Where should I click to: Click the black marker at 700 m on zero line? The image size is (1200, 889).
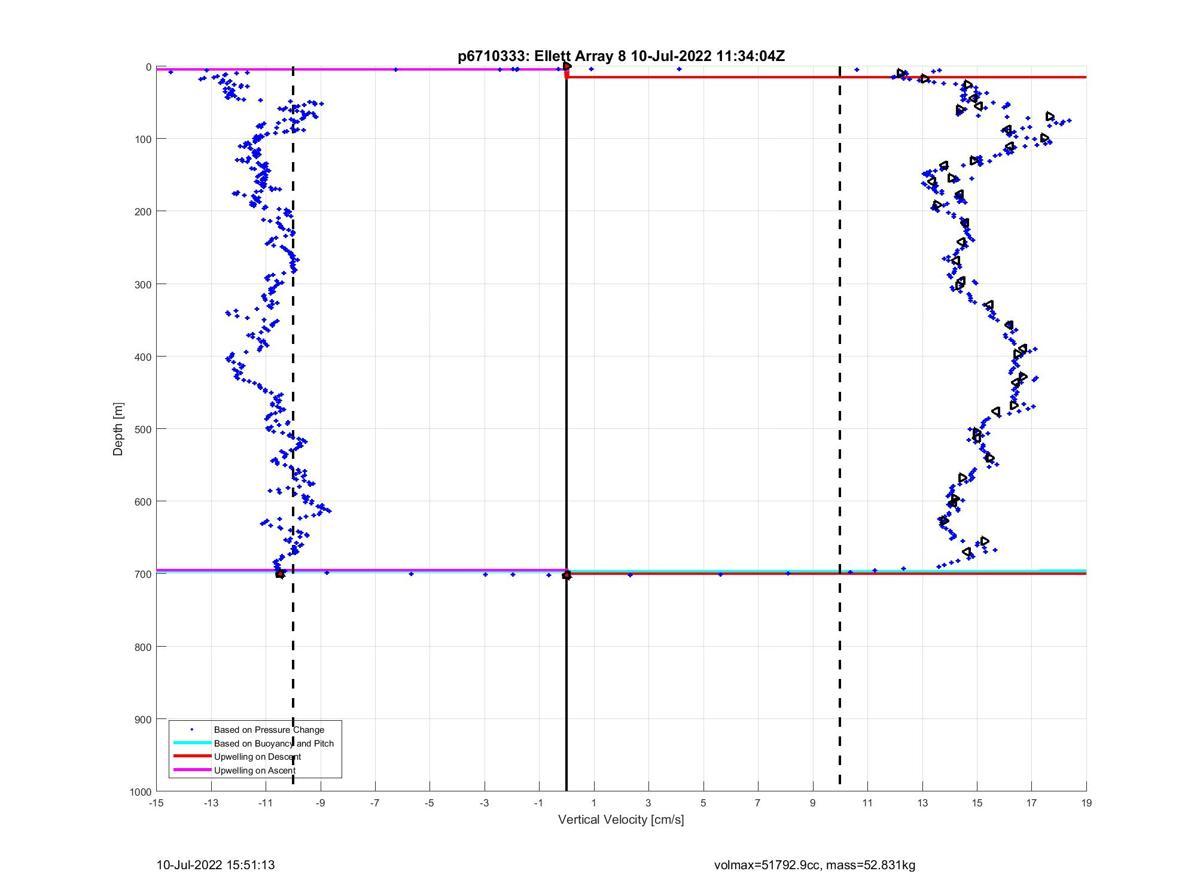pyautogui.click(x=567, y=575)
